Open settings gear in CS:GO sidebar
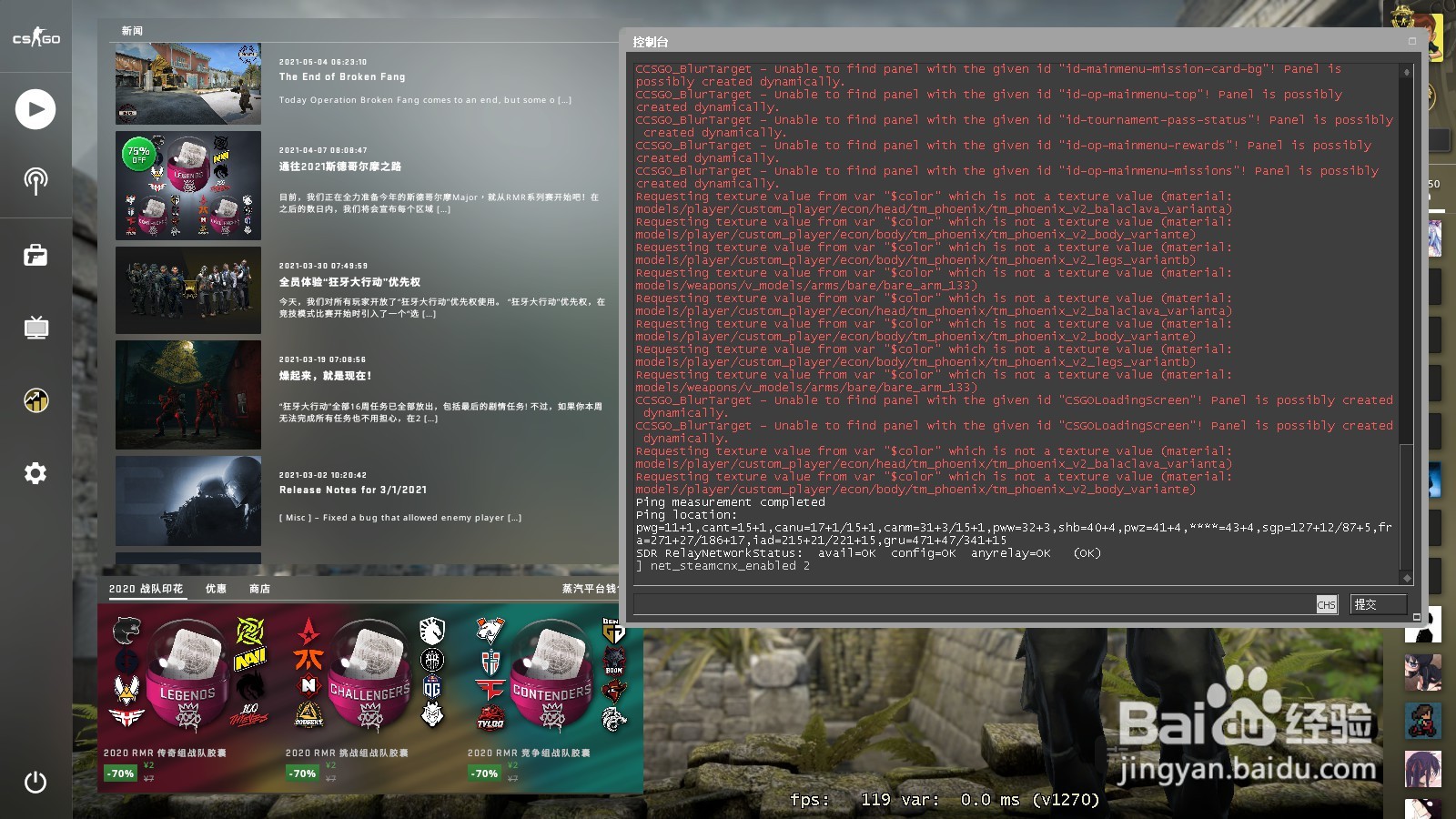This screenshot has height=819, width=1456. [x=35, y=473]
